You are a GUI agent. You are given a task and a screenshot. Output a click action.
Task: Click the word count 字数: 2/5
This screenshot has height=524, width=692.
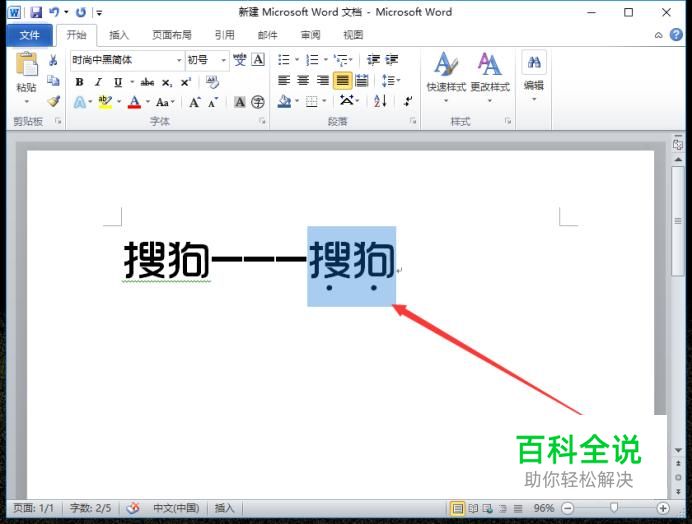(x=90, y=509)
